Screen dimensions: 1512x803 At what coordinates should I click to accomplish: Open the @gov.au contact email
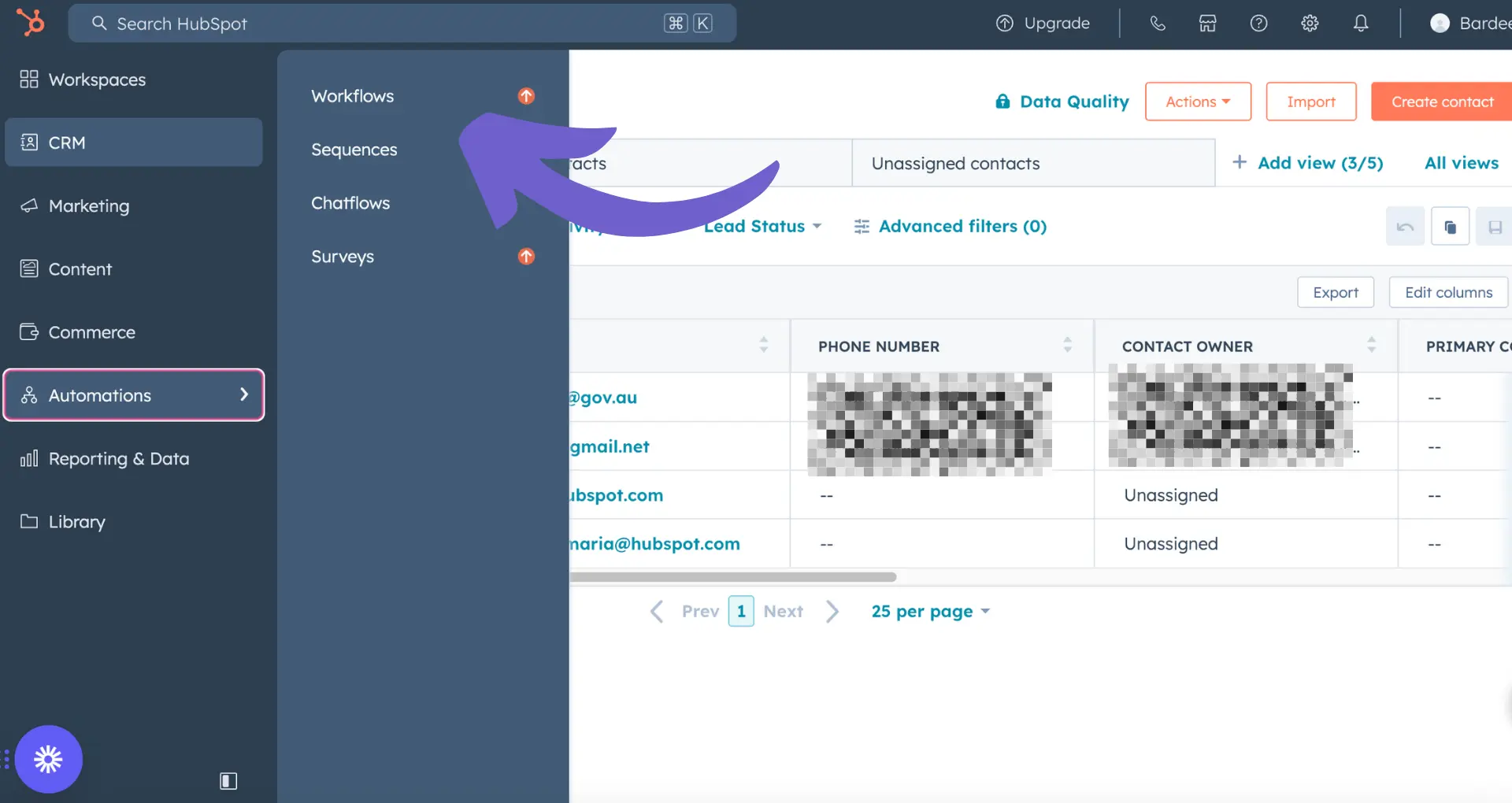tap(602, 398)
